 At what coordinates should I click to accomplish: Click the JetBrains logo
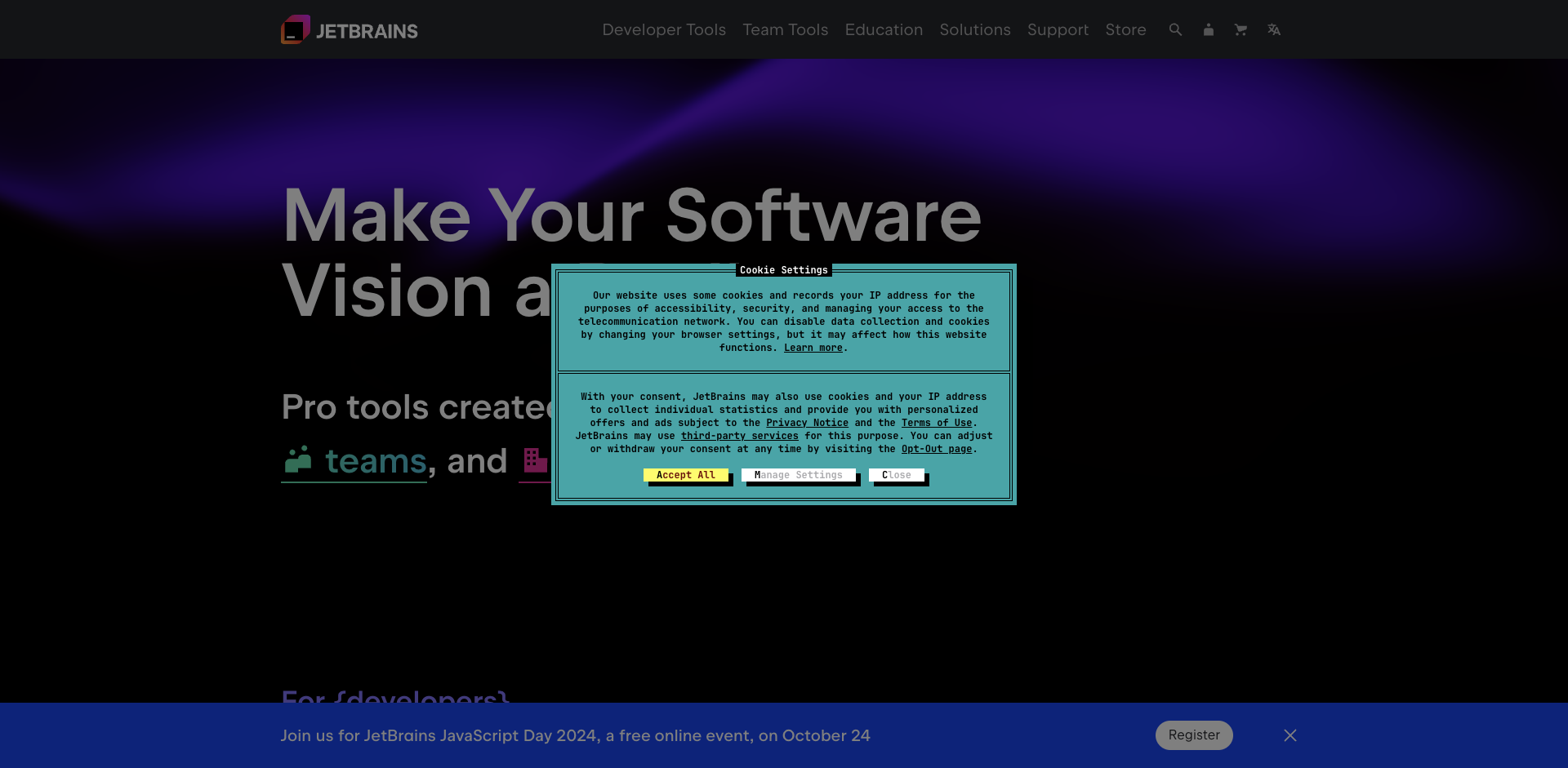(x=350, y=29)
